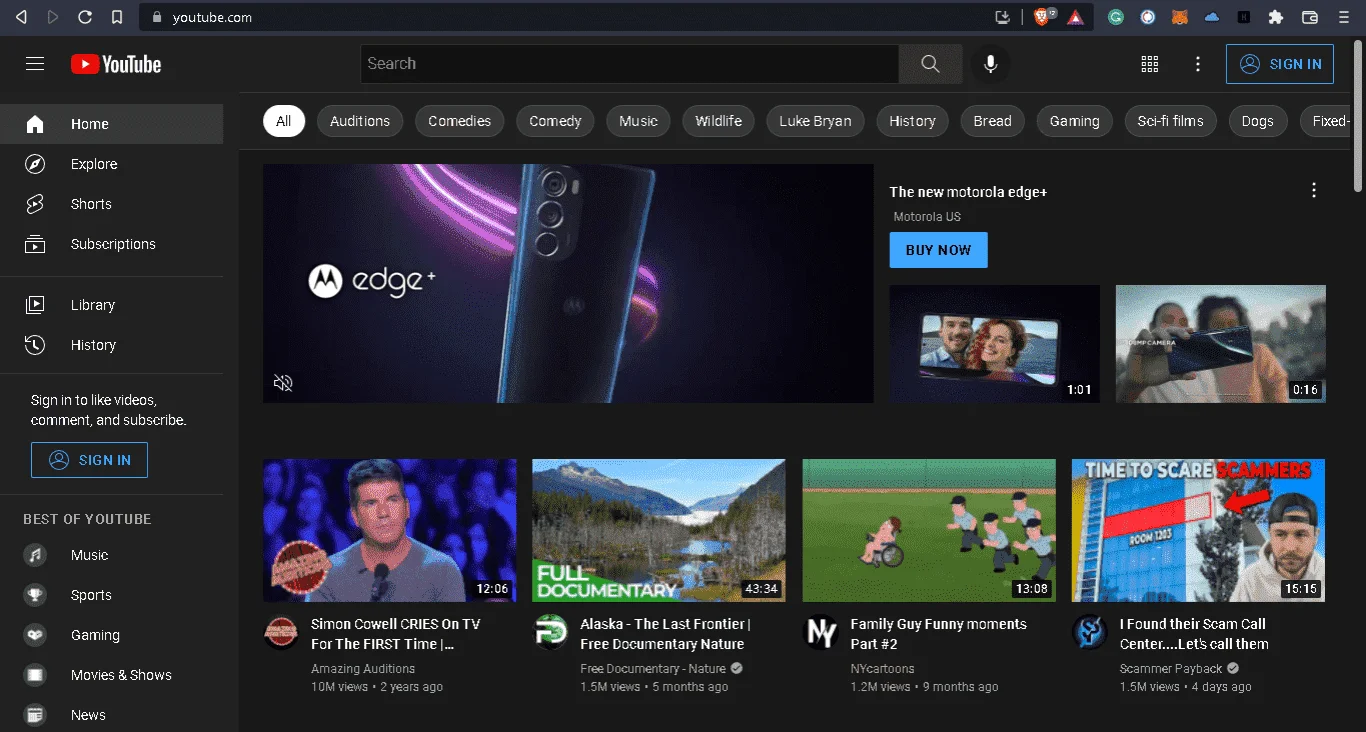This screenshot has height=732, width=1366.
Task: Open the YouTube settings three-dot menu
Action: pos(1198,64)
